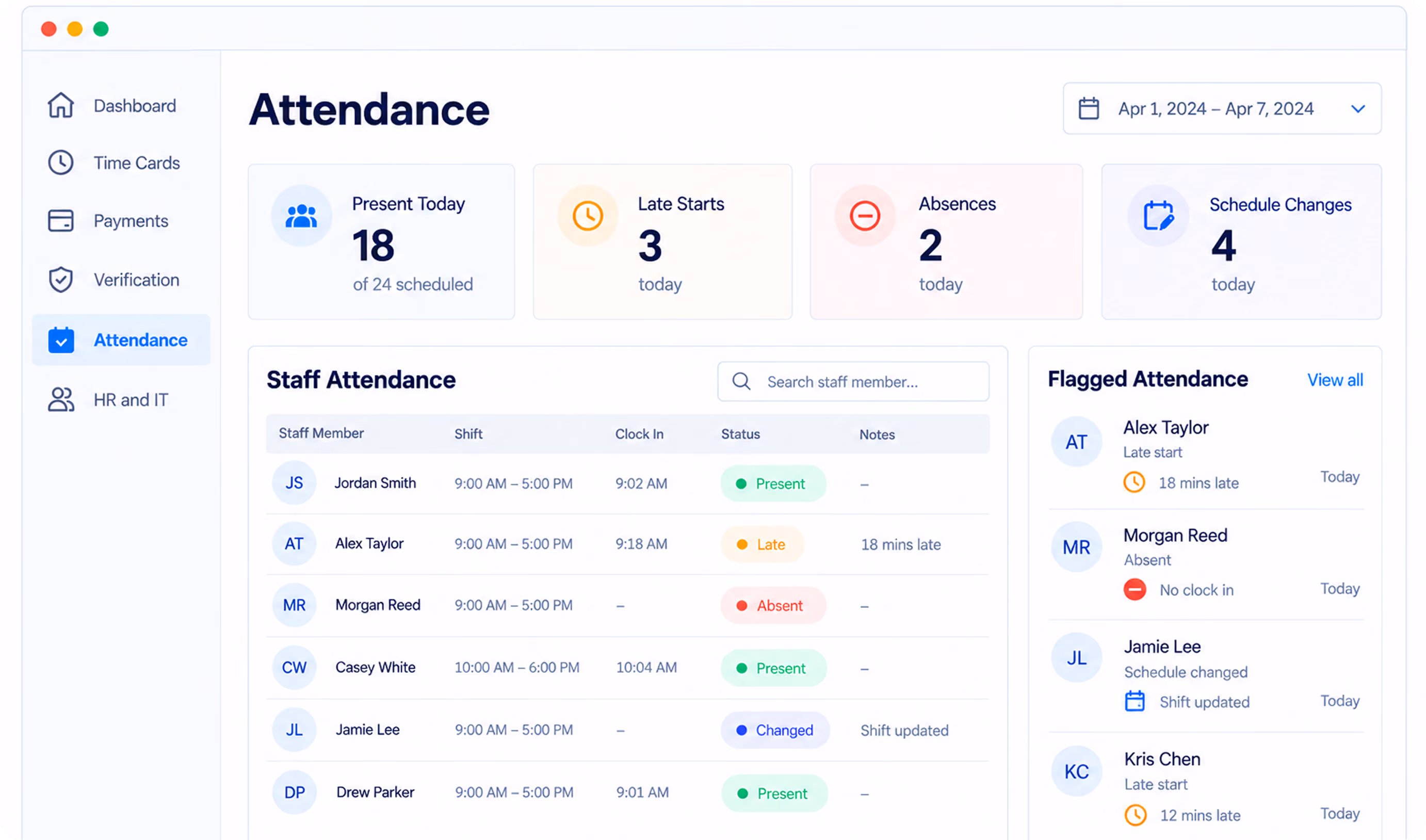The width and height of the screenshot is (1426, 840).
Task: Click the Present Today group icon
Action: coord(301,216)
